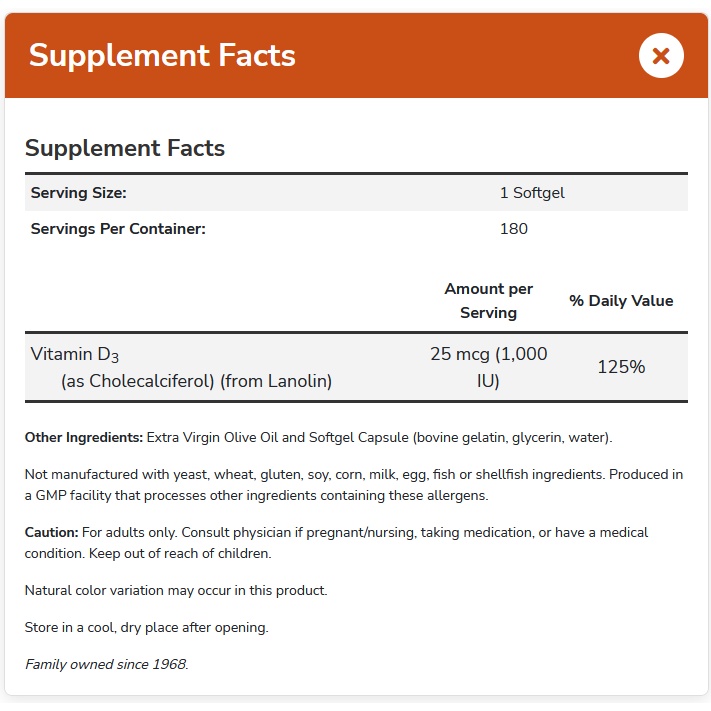Click the dark Supplement Facts section heading
Viewport: 711px width, 711px height.
click(x=125, y=149)
